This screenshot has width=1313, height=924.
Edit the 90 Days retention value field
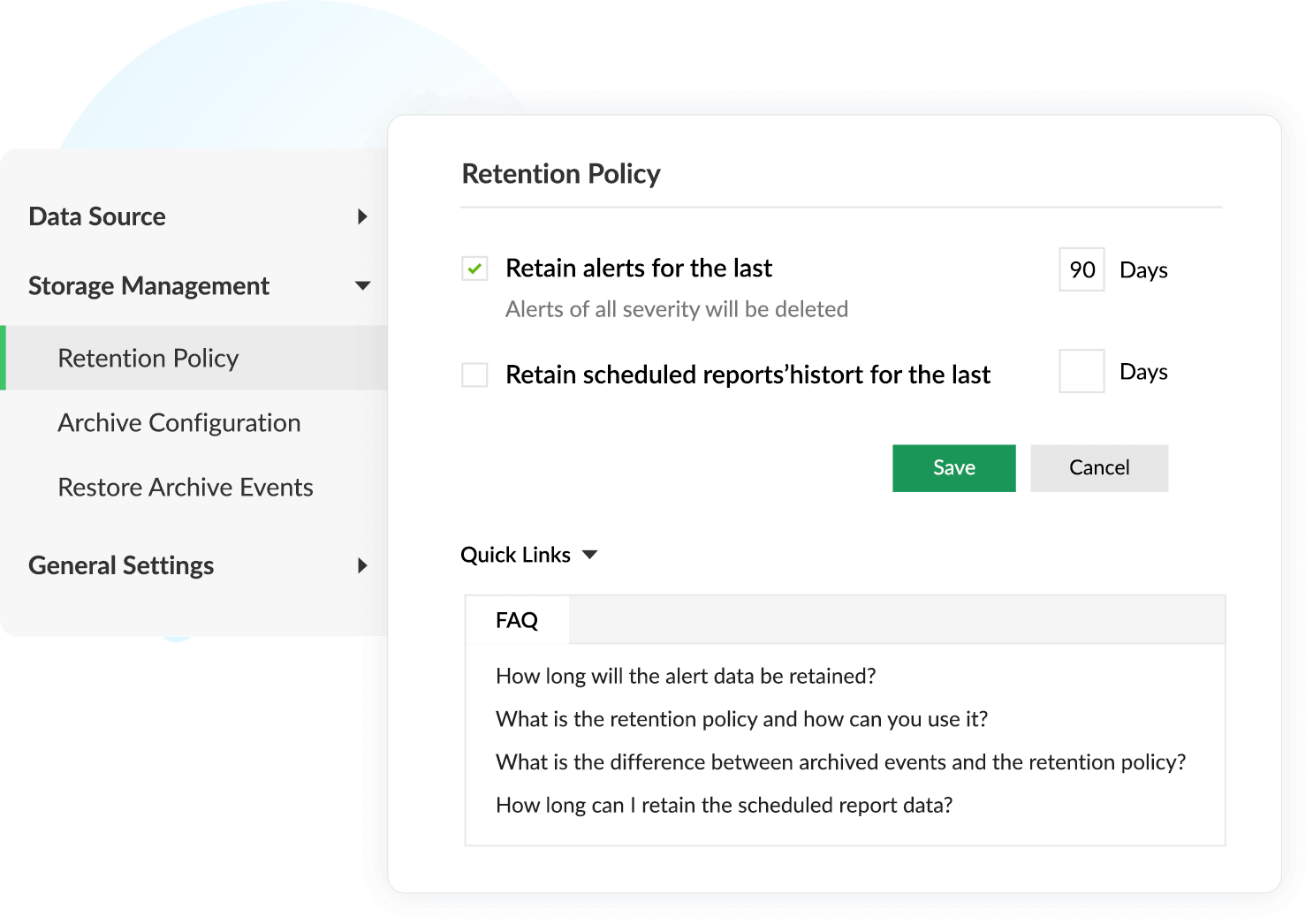(1081, 270)
